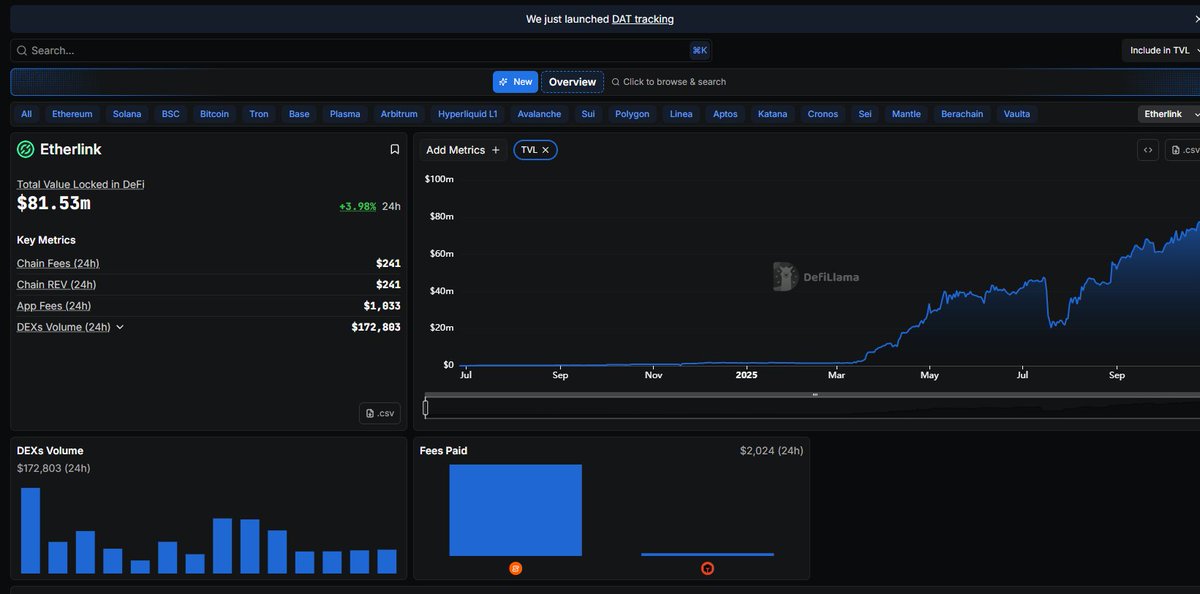Open the DAT tracking link
The width and height of the screenshot is (1200, 594).
coord(643,19)
